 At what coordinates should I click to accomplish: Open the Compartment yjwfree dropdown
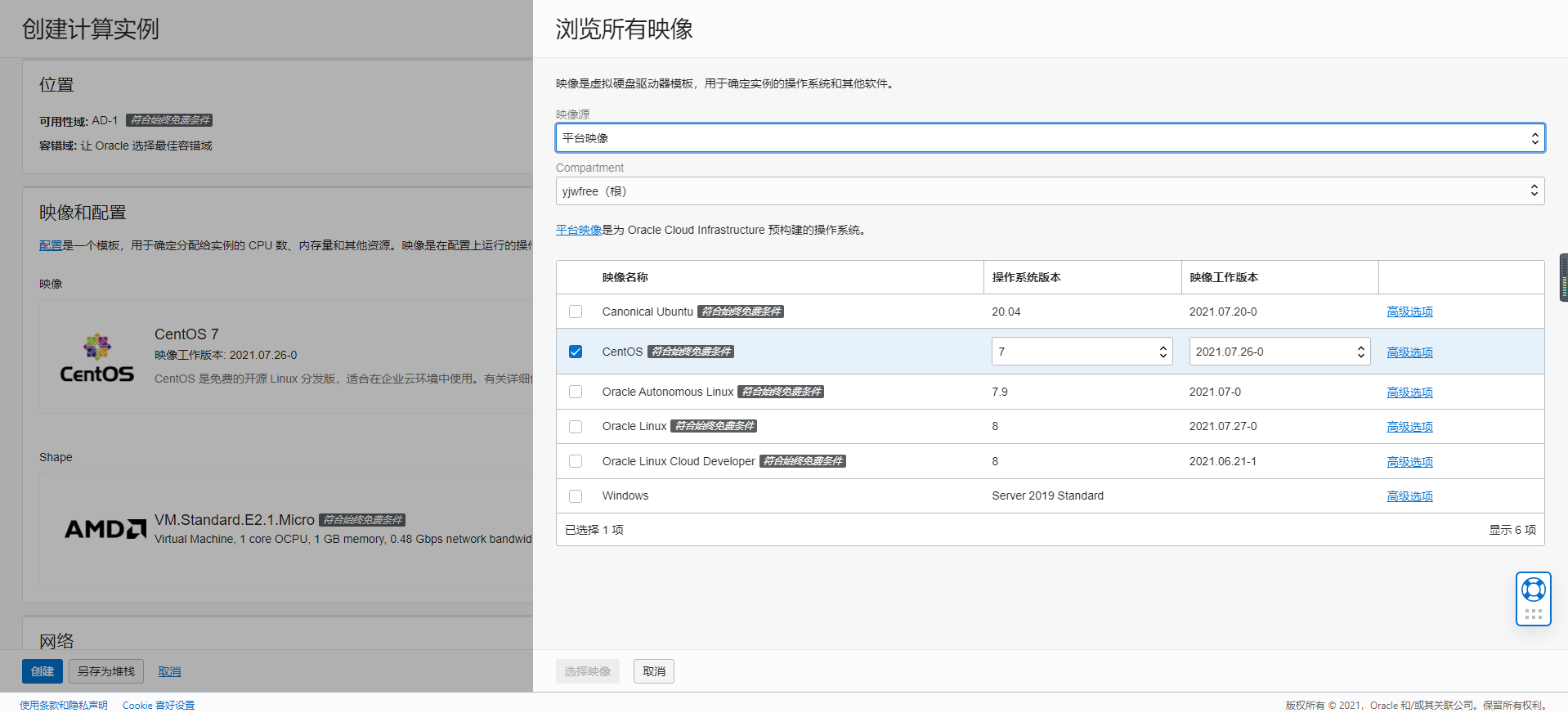click(x=1050, y=191)
